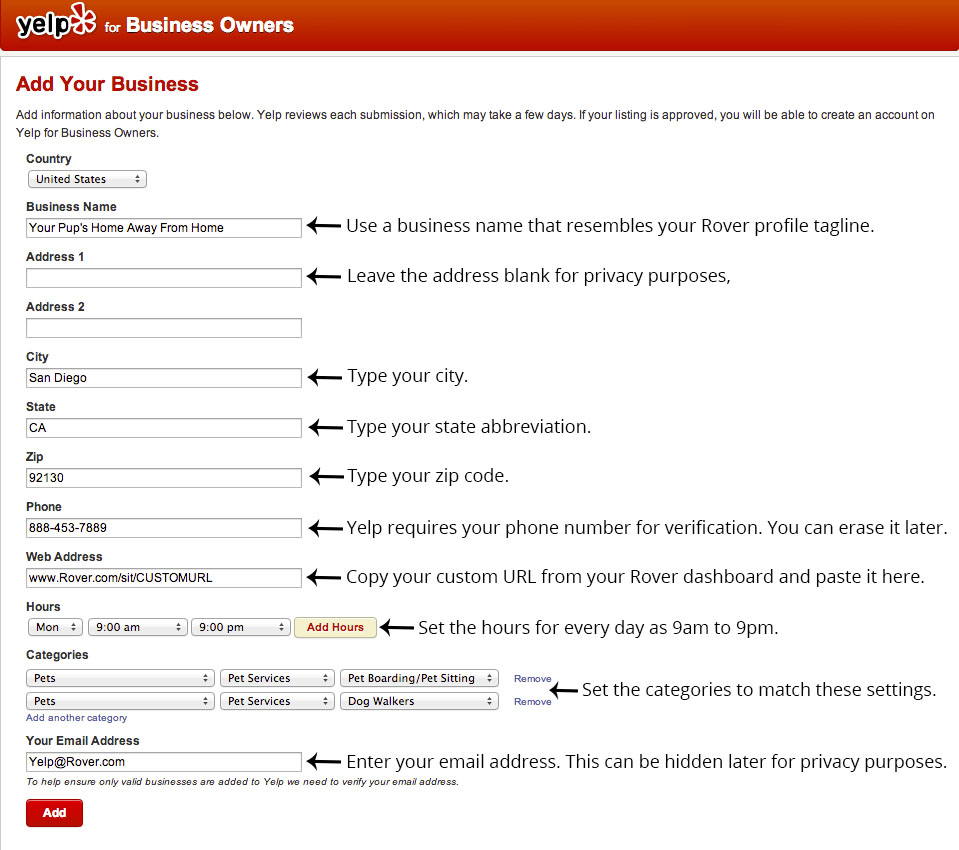Click the Yelp logo in the header

point(56,21)
